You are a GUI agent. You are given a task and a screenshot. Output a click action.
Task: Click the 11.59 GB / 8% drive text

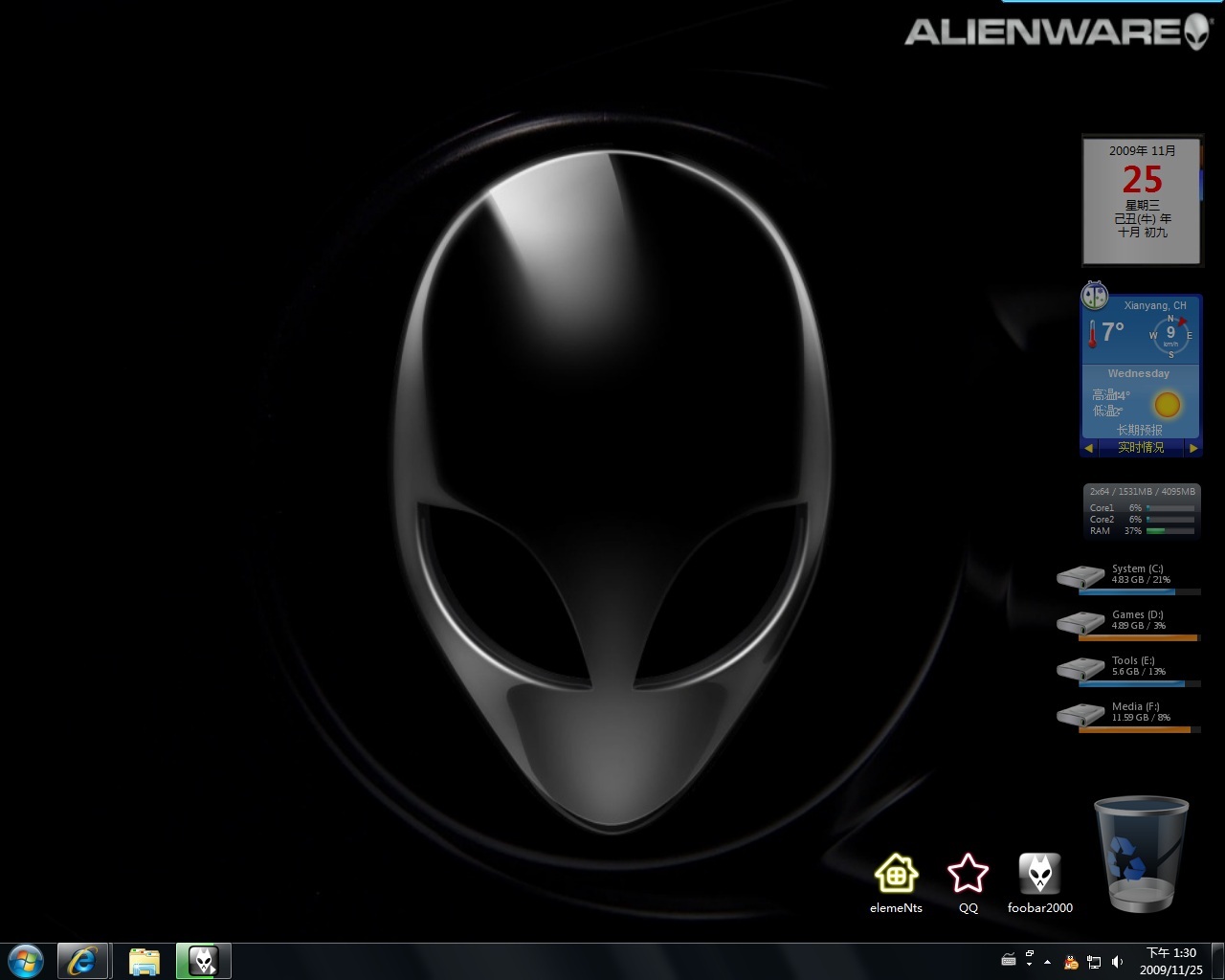[x=1141, y=718]
